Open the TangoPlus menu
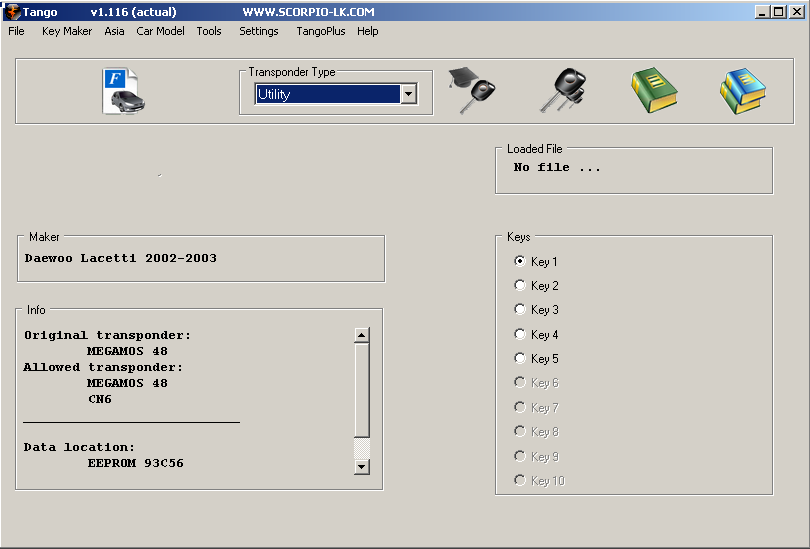810x549 pixels. tap(320, 31)
